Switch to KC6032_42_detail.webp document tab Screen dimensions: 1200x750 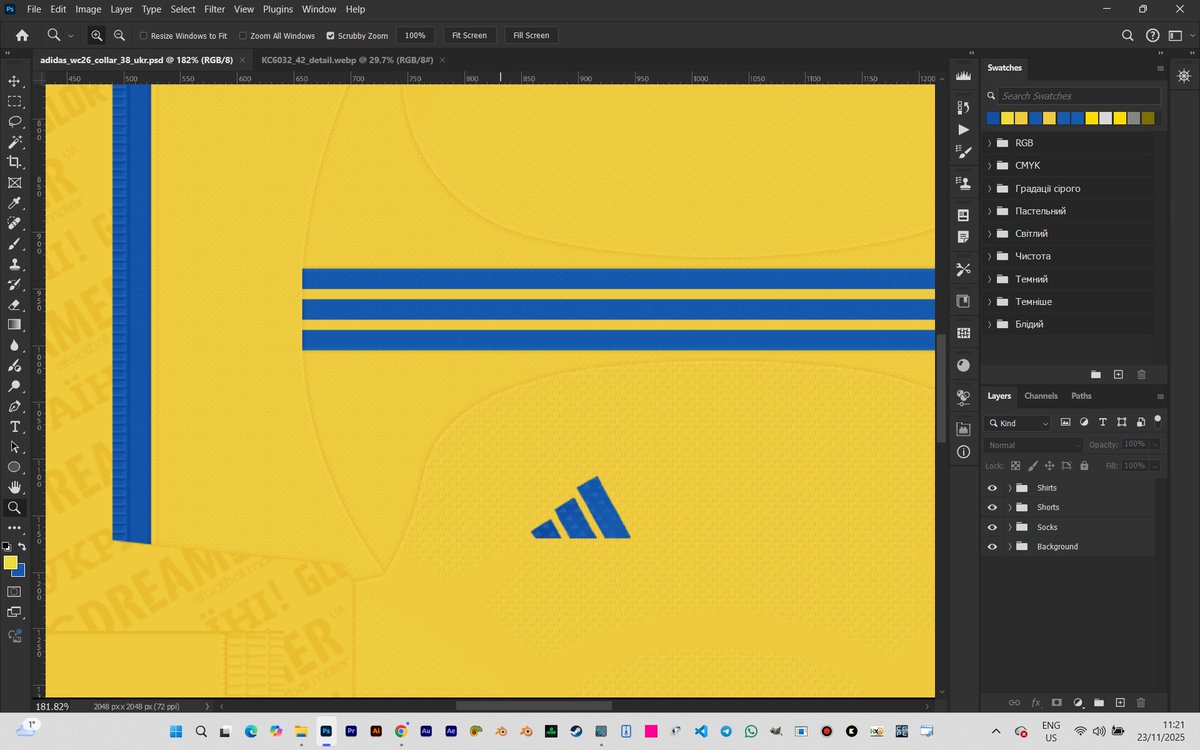(347, 60)
